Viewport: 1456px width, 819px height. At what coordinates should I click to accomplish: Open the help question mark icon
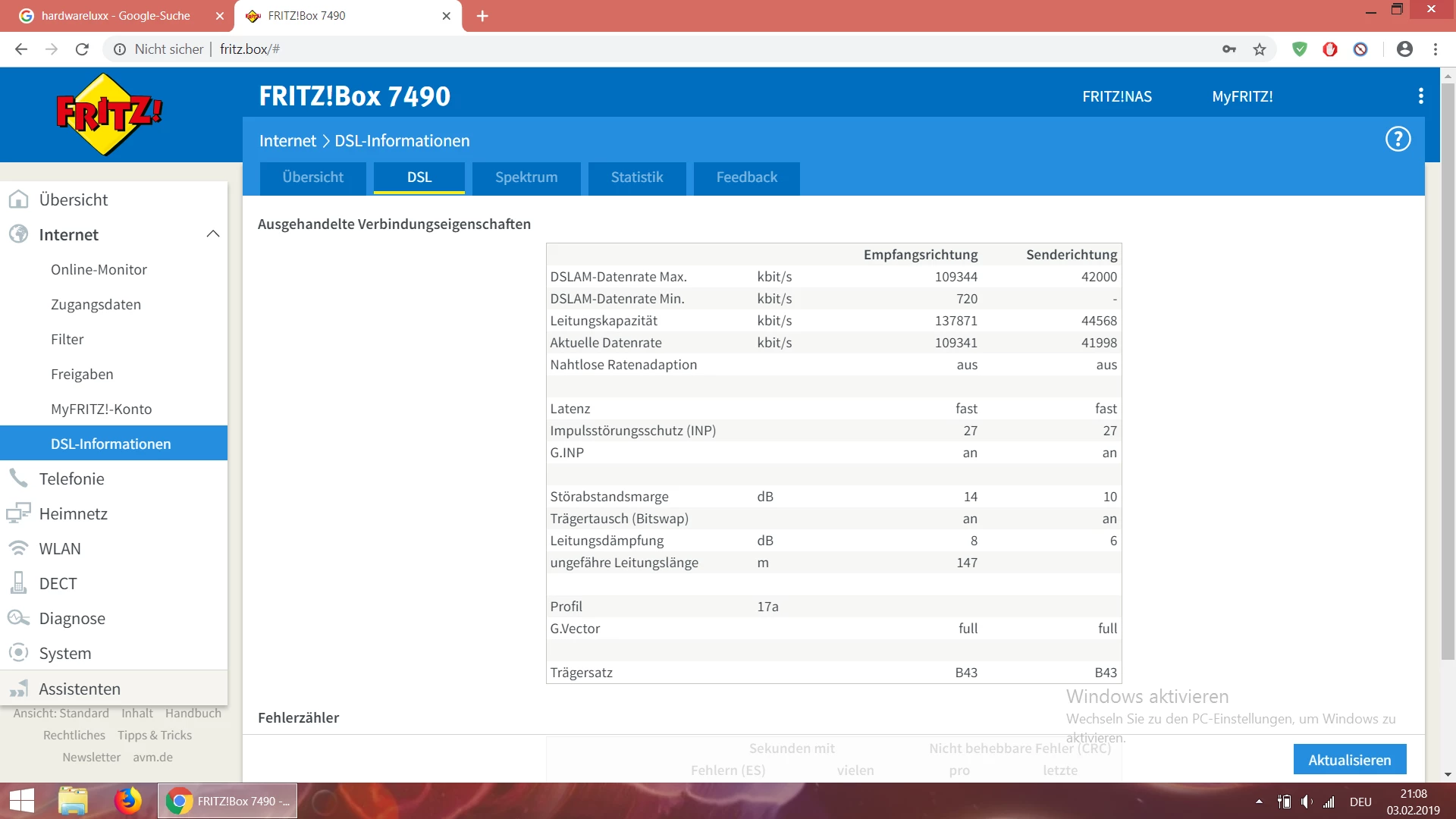[x=1398, y=140]
